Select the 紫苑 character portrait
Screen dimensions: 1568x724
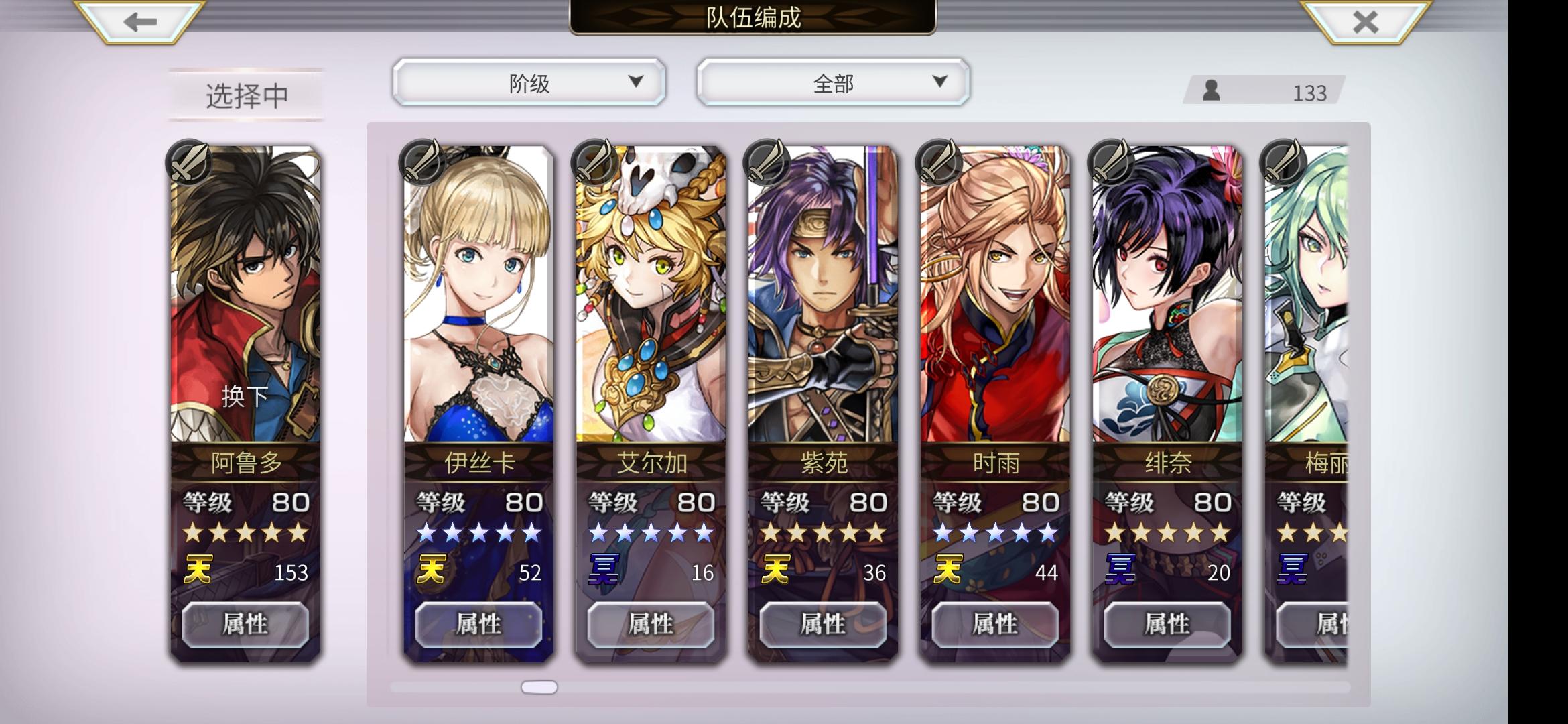[823, 294]
